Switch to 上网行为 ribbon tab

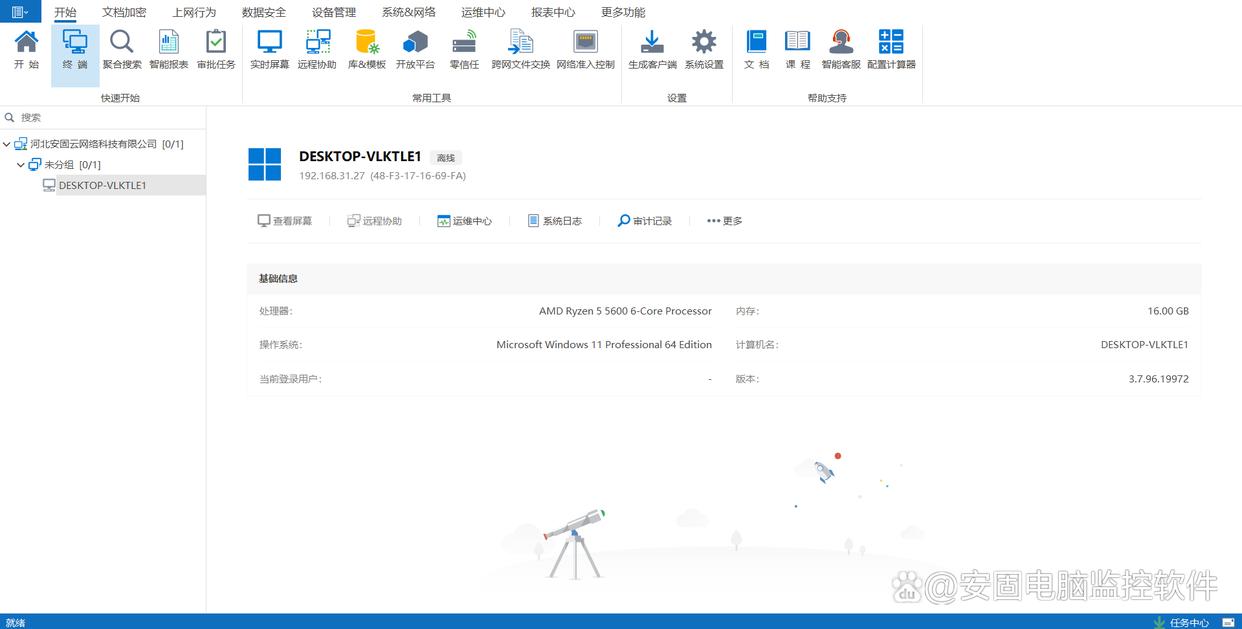[194, 12]
